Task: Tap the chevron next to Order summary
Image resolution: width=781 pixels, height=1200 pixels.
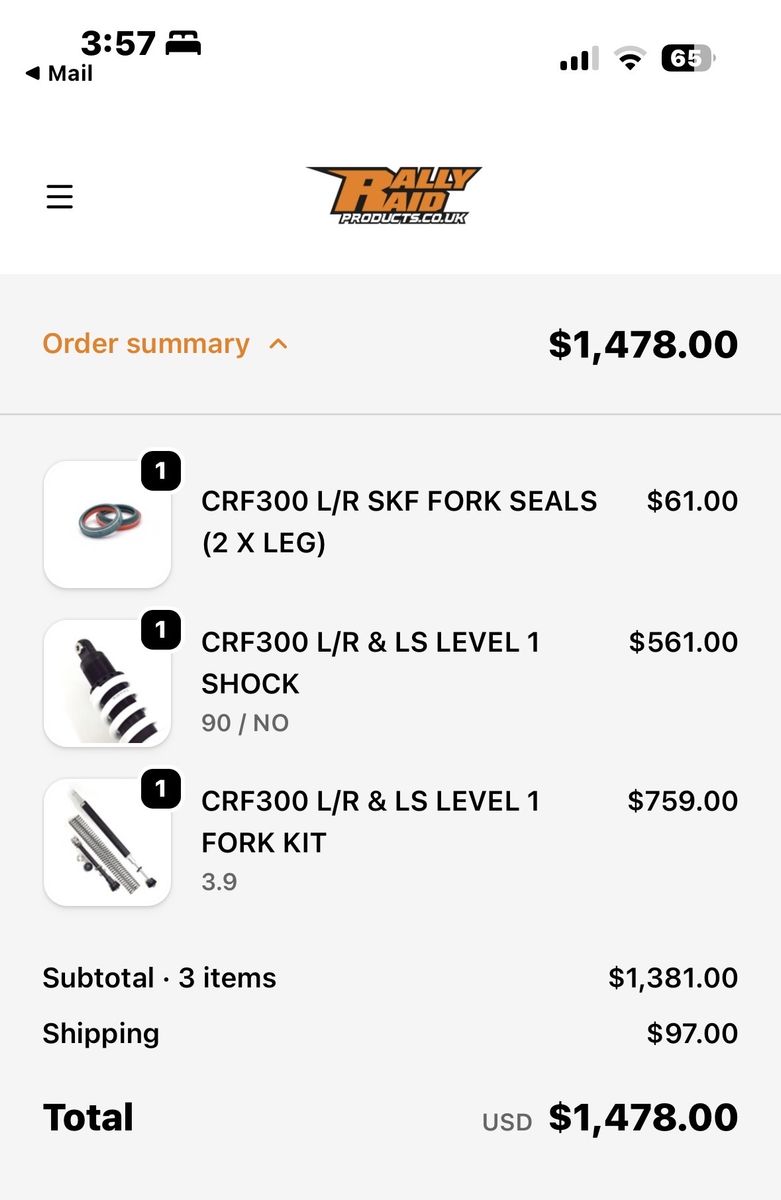Action: tap(279, 344)
